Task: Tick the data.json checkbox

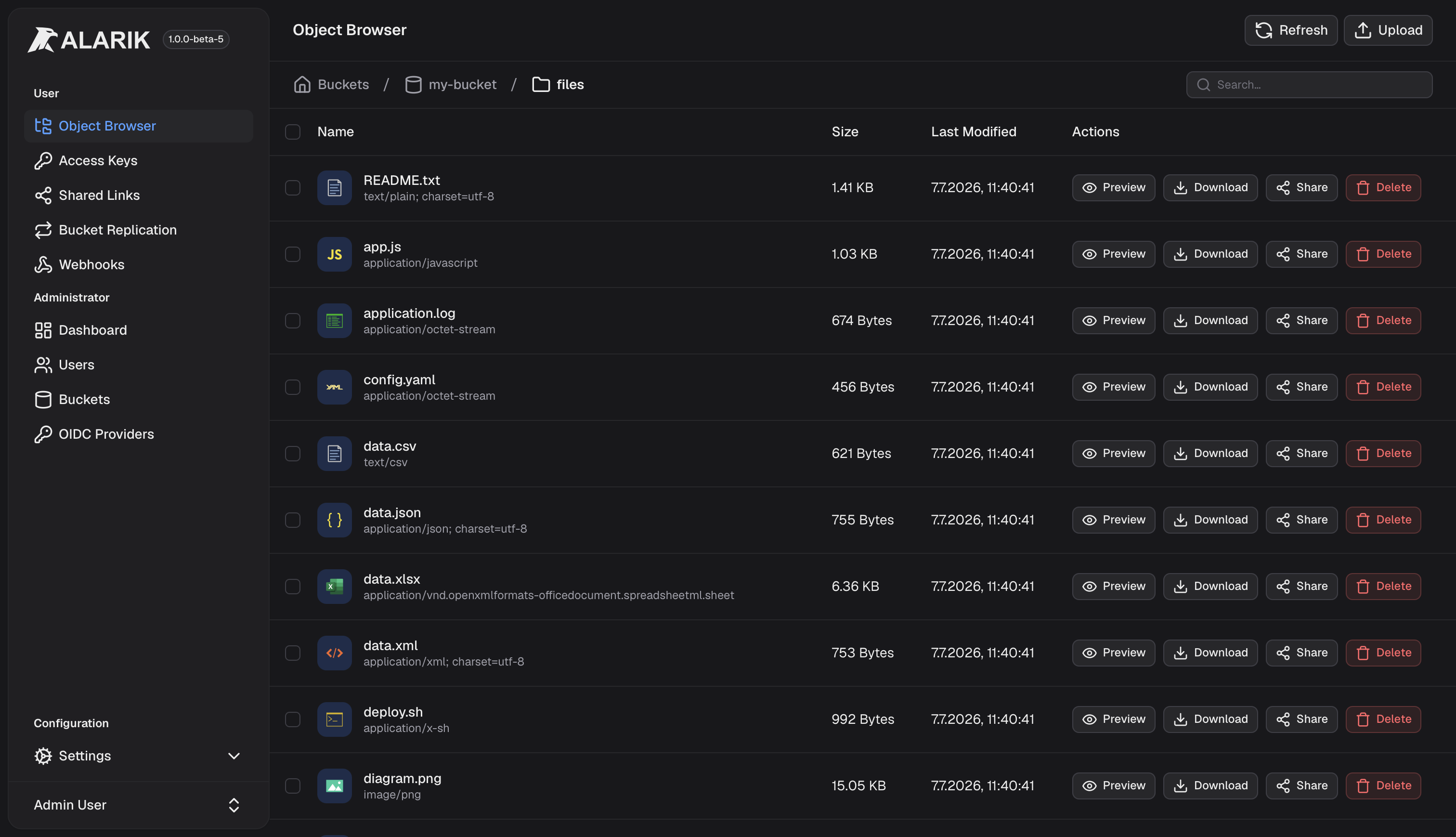Action: [x=292, y=520]
